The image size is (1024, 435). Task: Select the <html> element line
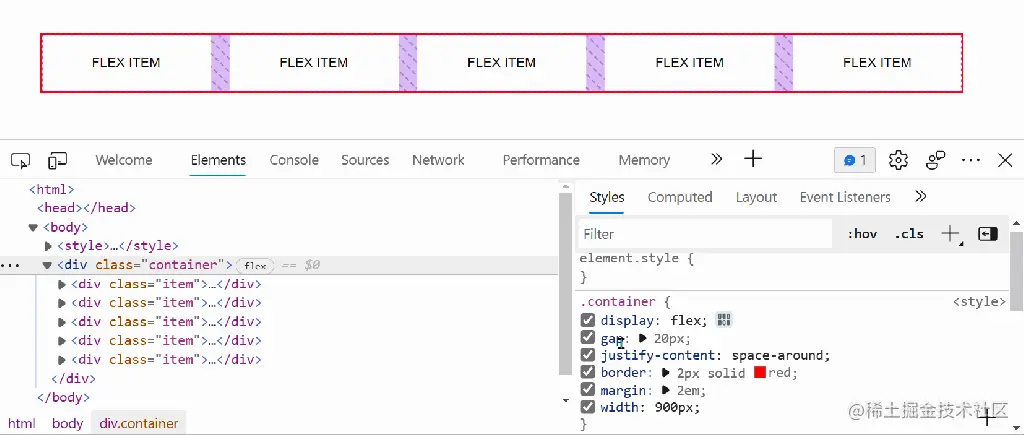pos(52,189)
